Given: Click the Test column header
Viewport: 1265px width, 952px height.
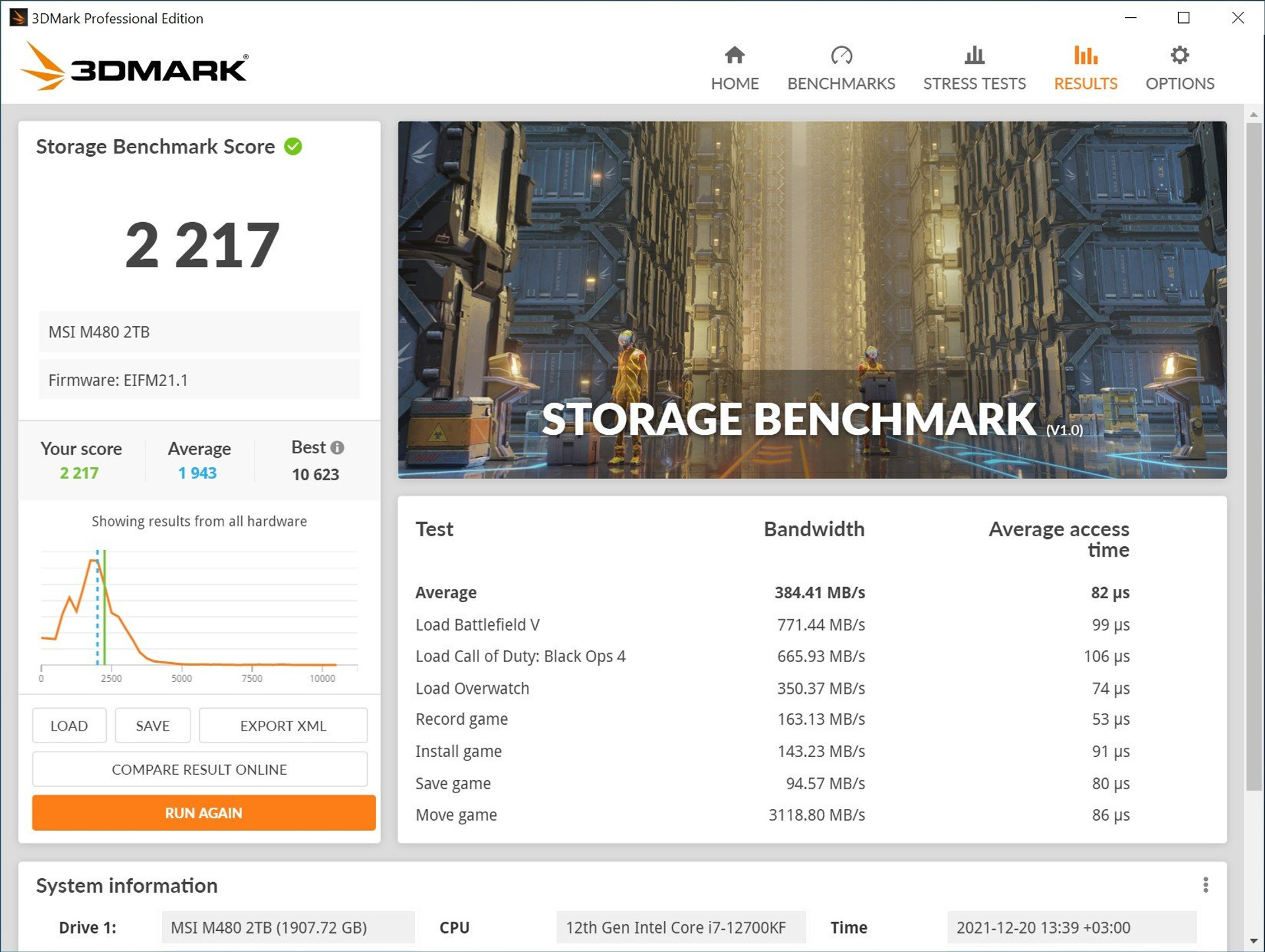Looking at the screenshot, I should click(x=434, y=529).
